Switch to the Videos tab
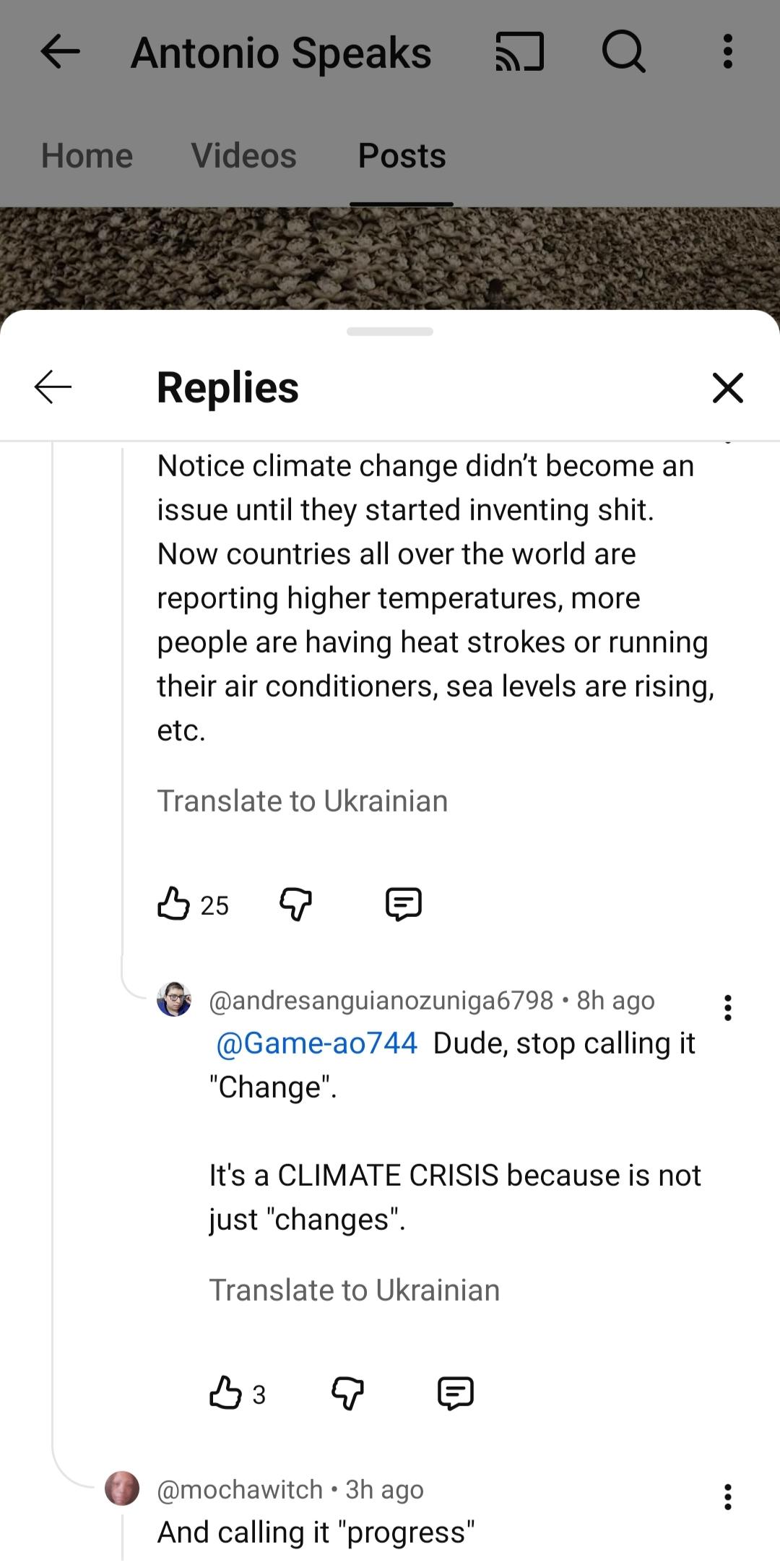Viewport: 780px width, 1568px height. pos(243,156)
